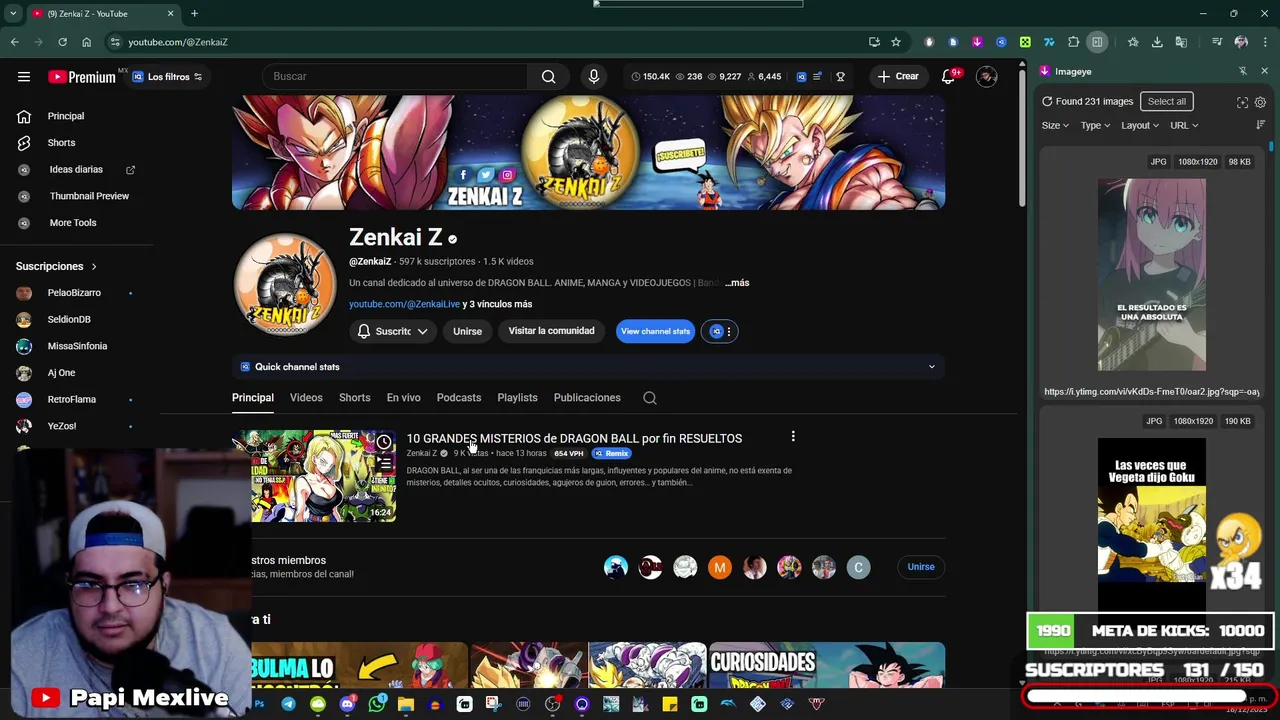Switch to the En vivo tab
1280x720 pixels.
[x=403, y=398]
